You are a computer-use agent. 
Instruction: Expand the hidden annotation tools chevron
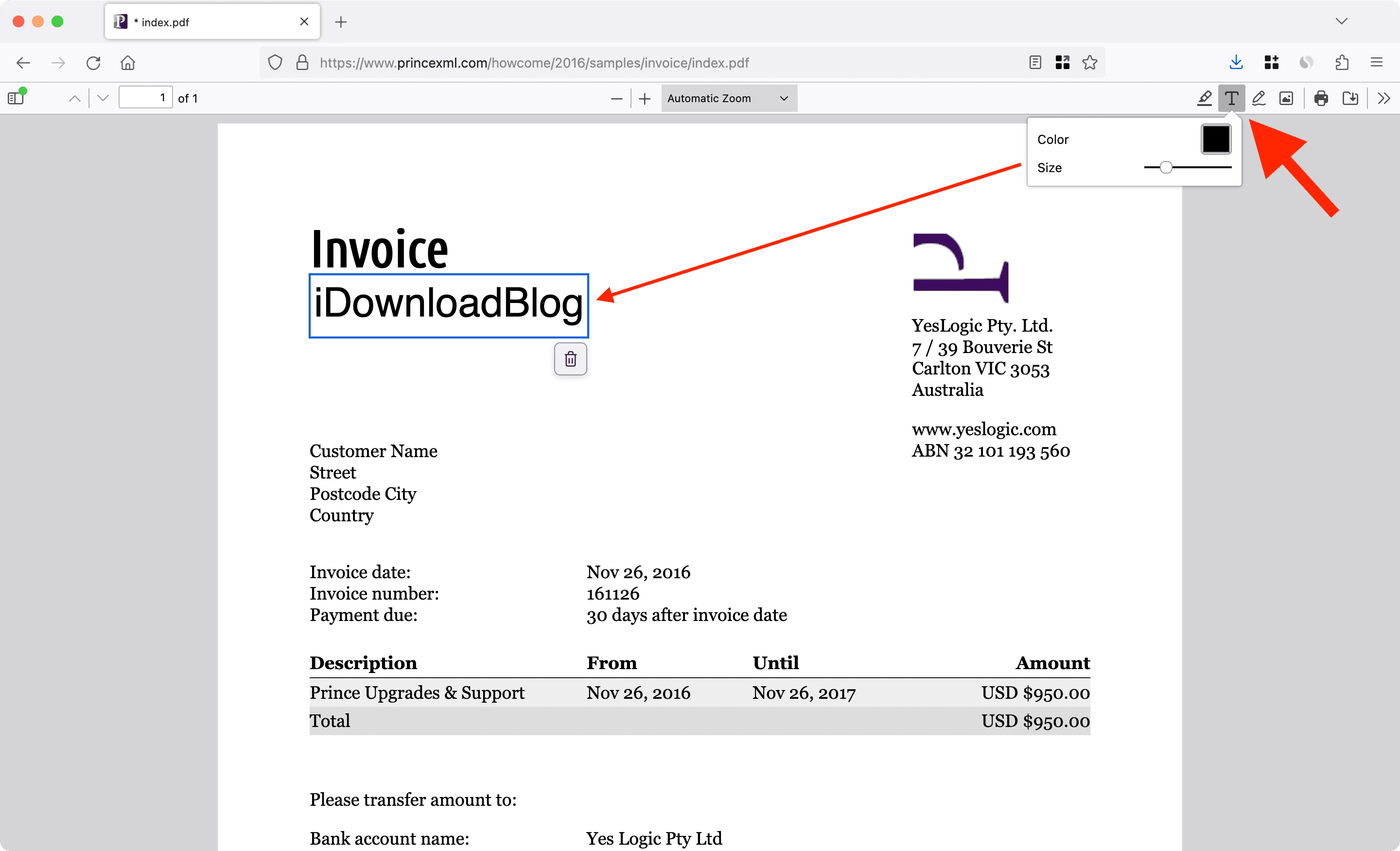click(x=1383, y=98)
